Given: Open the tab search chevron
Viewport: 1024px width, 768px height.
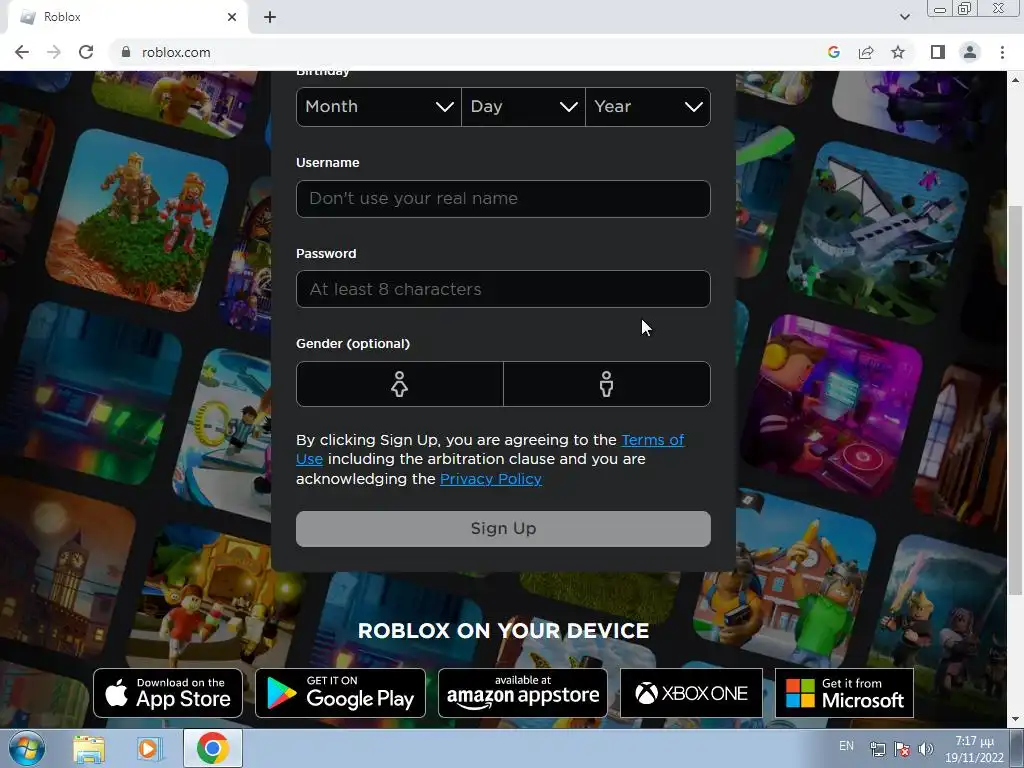Looking at the screenshot, I should coord(904,17).
